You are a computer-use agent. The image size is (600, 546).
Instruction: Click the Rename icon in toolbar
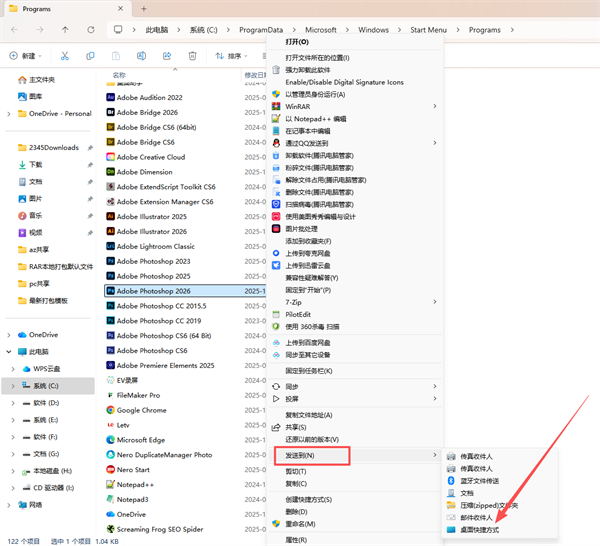[x=141, y=56]
